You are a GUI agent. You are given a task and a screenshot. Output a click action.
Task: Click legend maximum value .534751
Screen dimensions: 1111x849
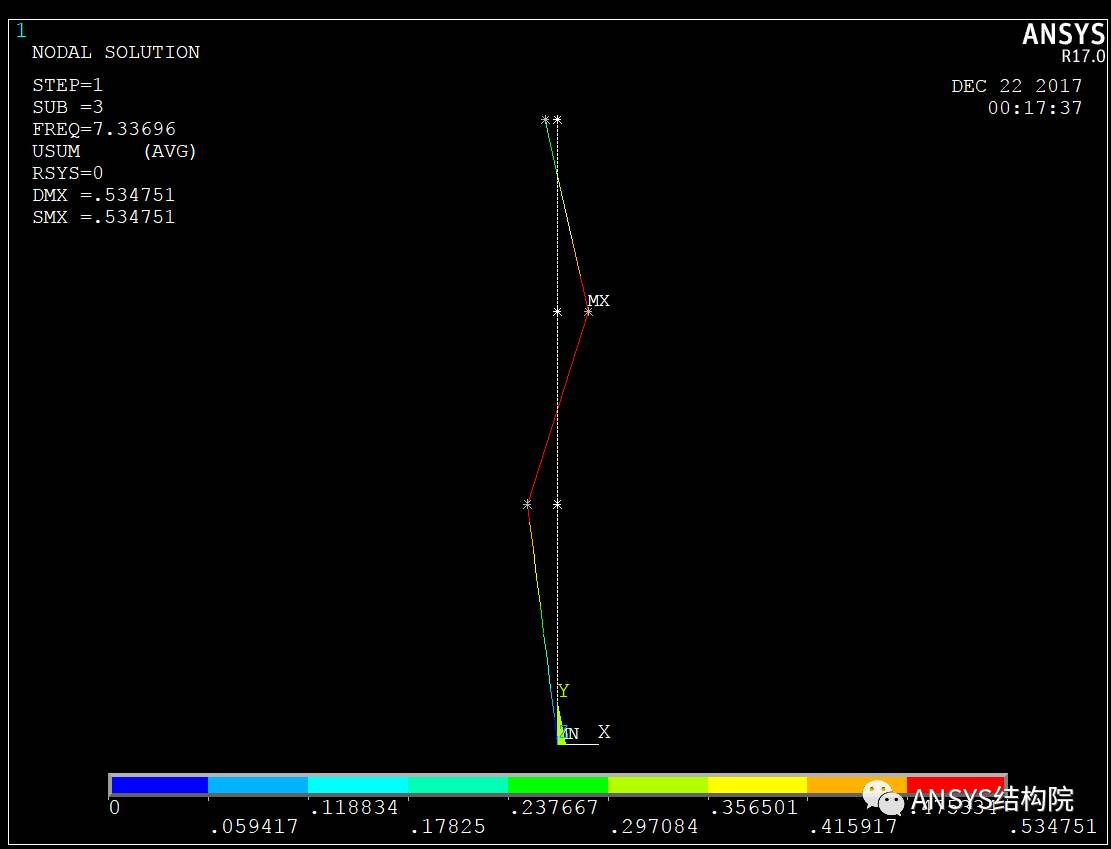[1053, 826]
